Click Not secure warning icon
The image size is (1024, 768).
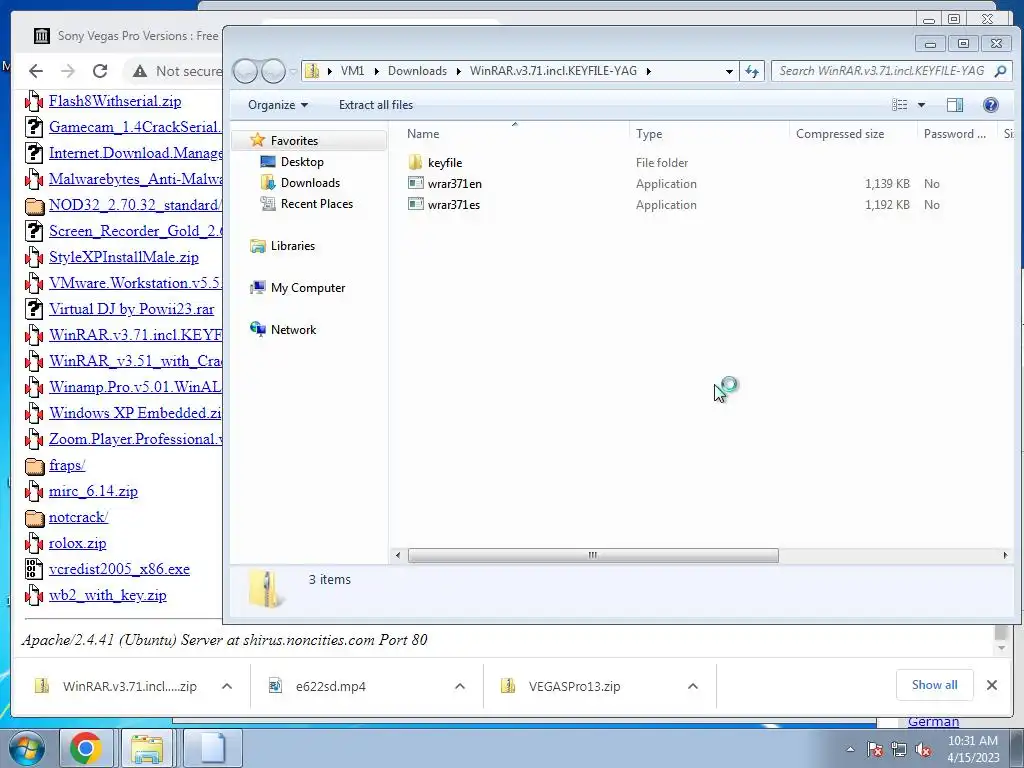139,71
